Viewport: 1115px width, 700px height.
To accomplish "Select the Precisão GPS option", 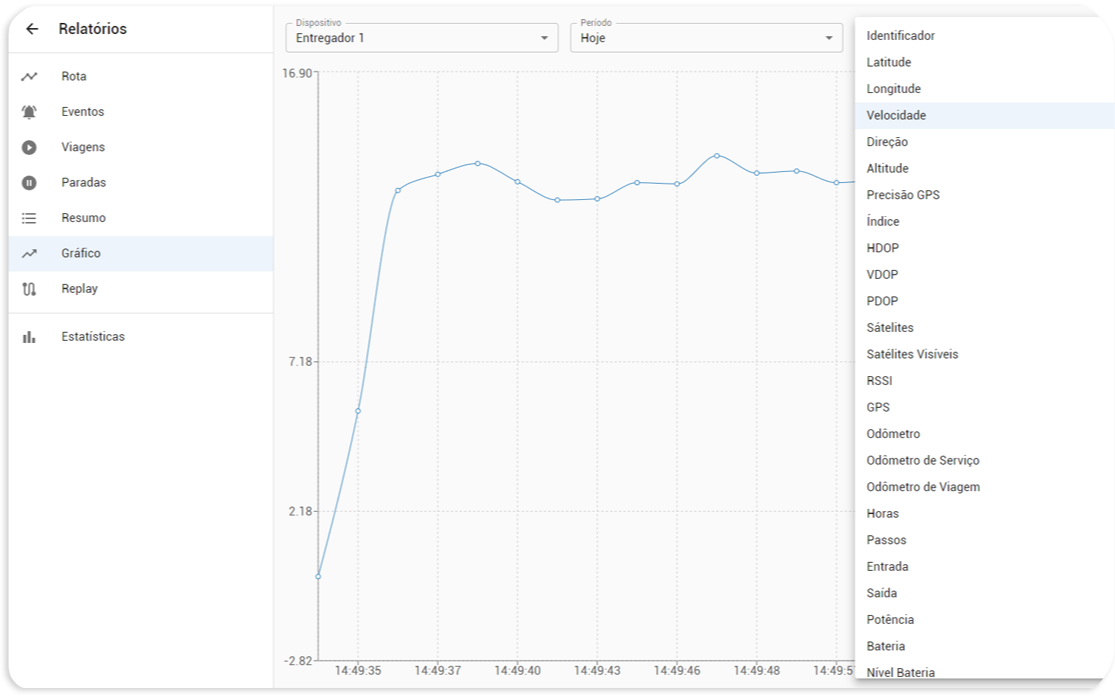I will click(x=903, y=195).
